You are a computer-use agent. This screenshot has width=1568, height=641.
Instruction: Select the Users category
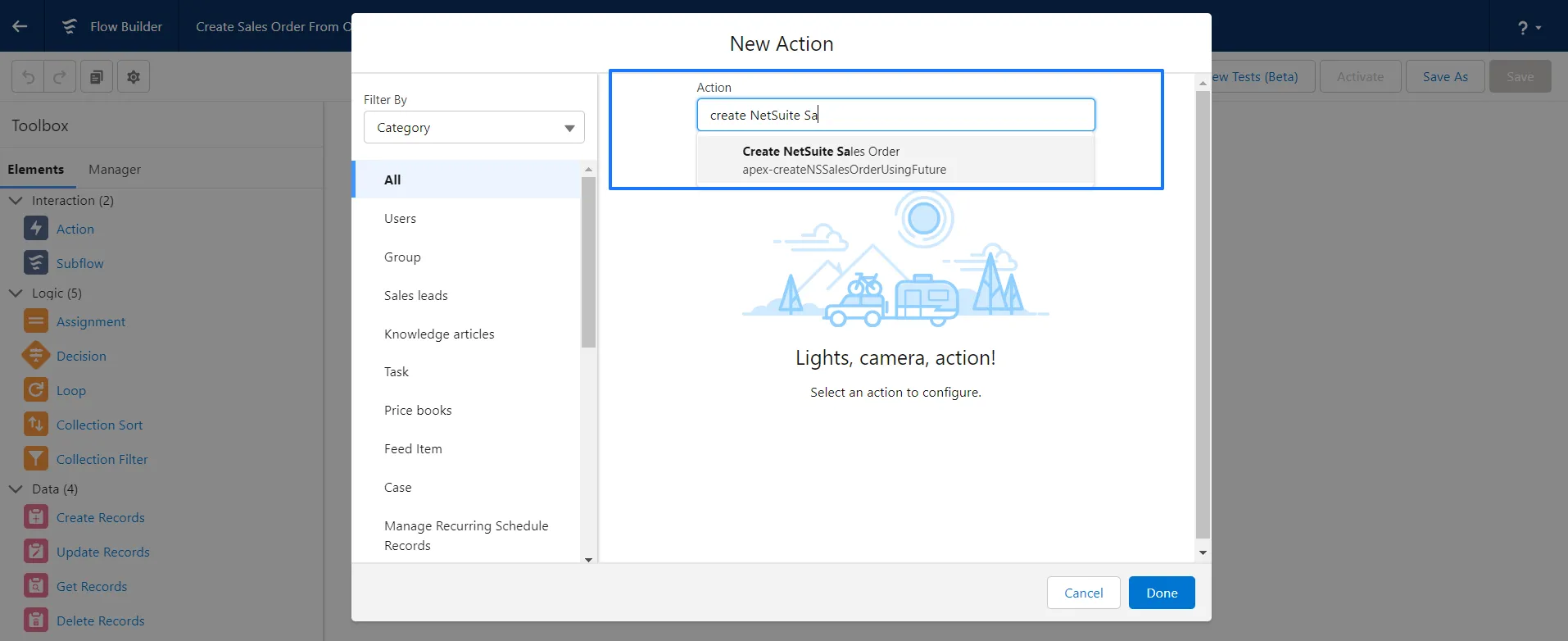(466, 218)
